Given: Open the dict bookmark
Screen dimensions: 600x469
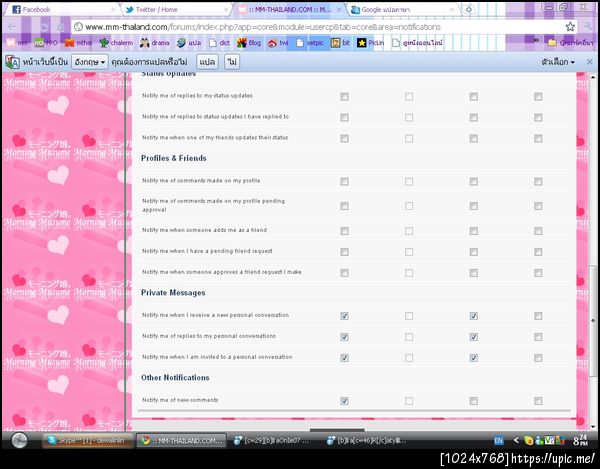Looking at the screenshot, I should click(x=220, y=43).
